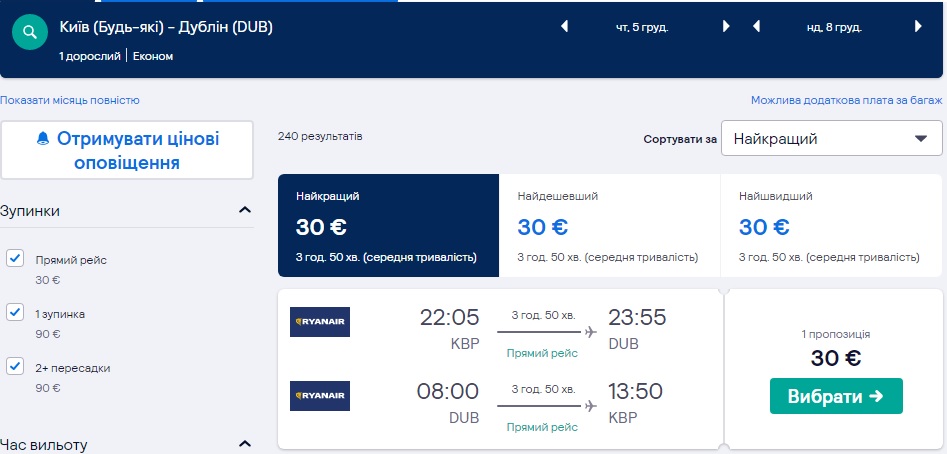947x454 pixels.
Task: Click the Ryanair logo on return flight
Action: (319, 395)
